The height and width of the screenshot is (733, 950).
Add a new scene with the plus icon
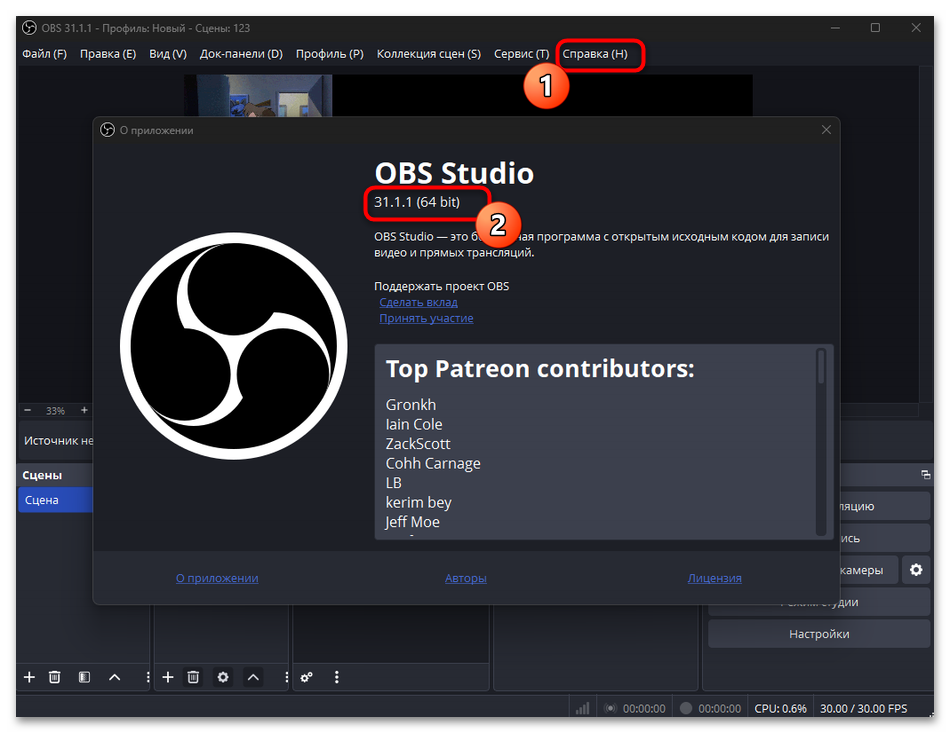(28, 677)
